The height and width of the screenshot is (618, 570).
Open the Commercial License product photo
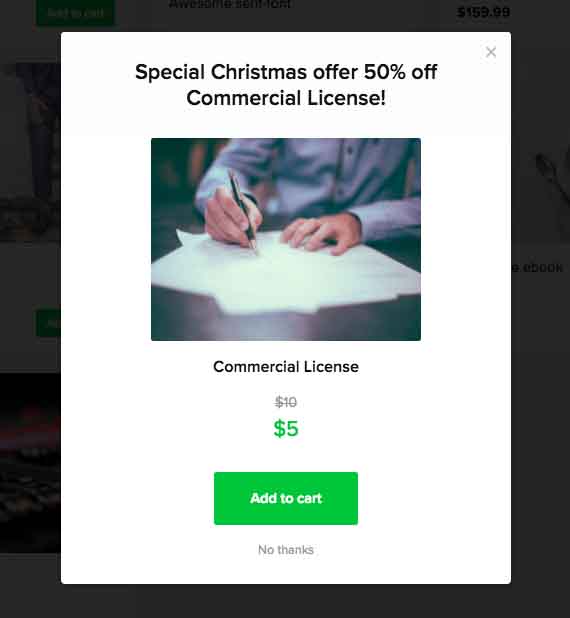pos(286,239)
